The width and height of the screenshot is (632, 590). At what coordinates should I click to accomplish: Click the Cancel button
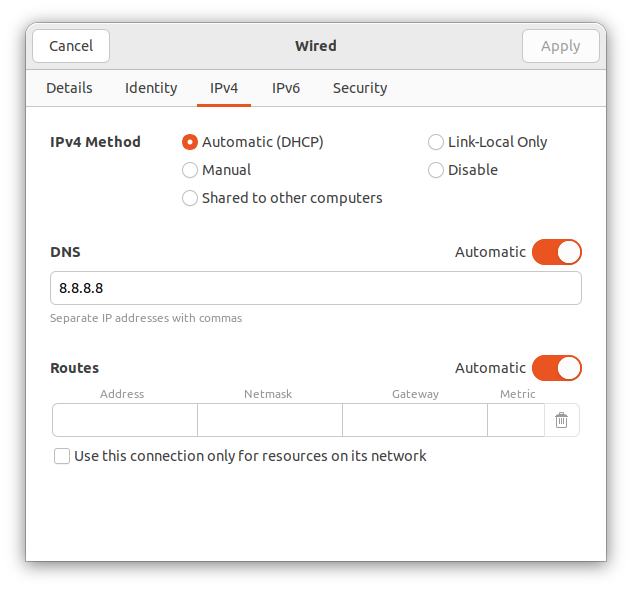71,46
